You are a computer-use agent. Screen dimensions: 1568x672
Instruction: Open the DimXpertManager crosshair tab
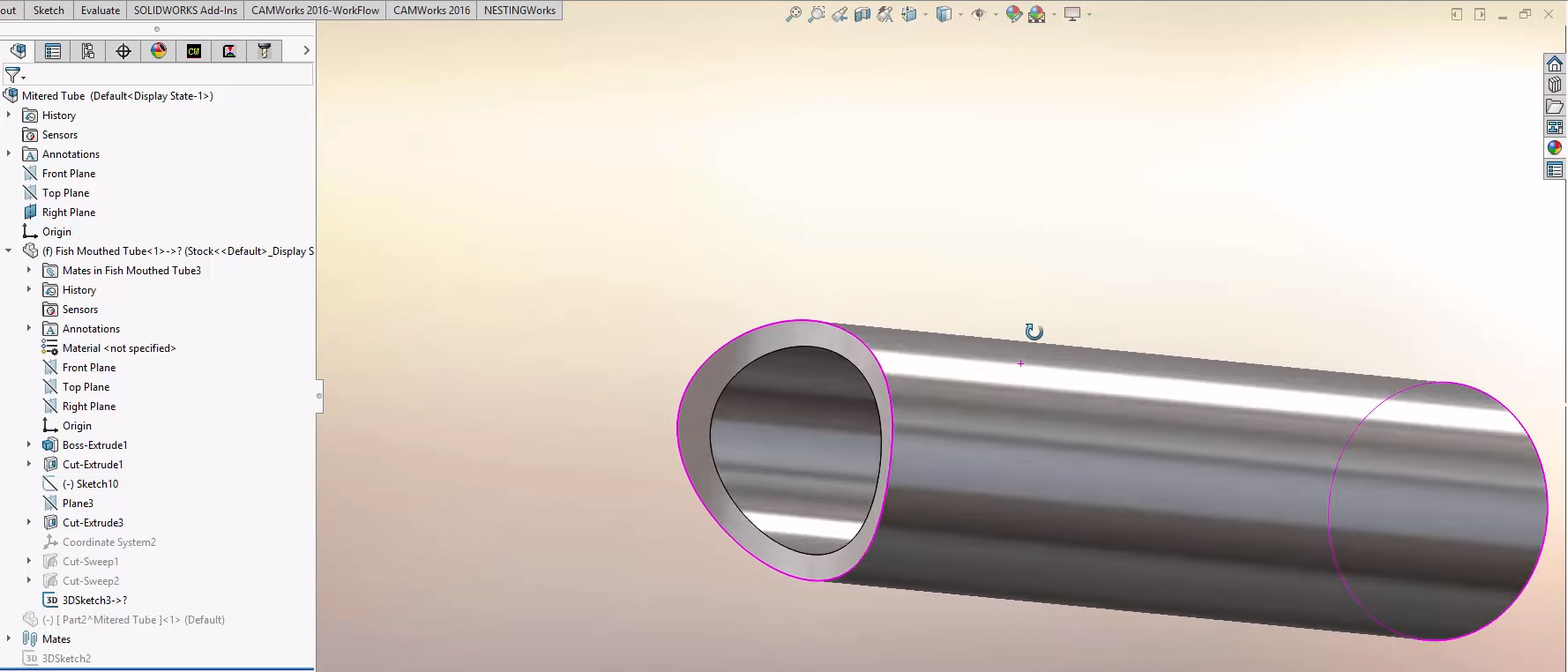click(123, 51)
